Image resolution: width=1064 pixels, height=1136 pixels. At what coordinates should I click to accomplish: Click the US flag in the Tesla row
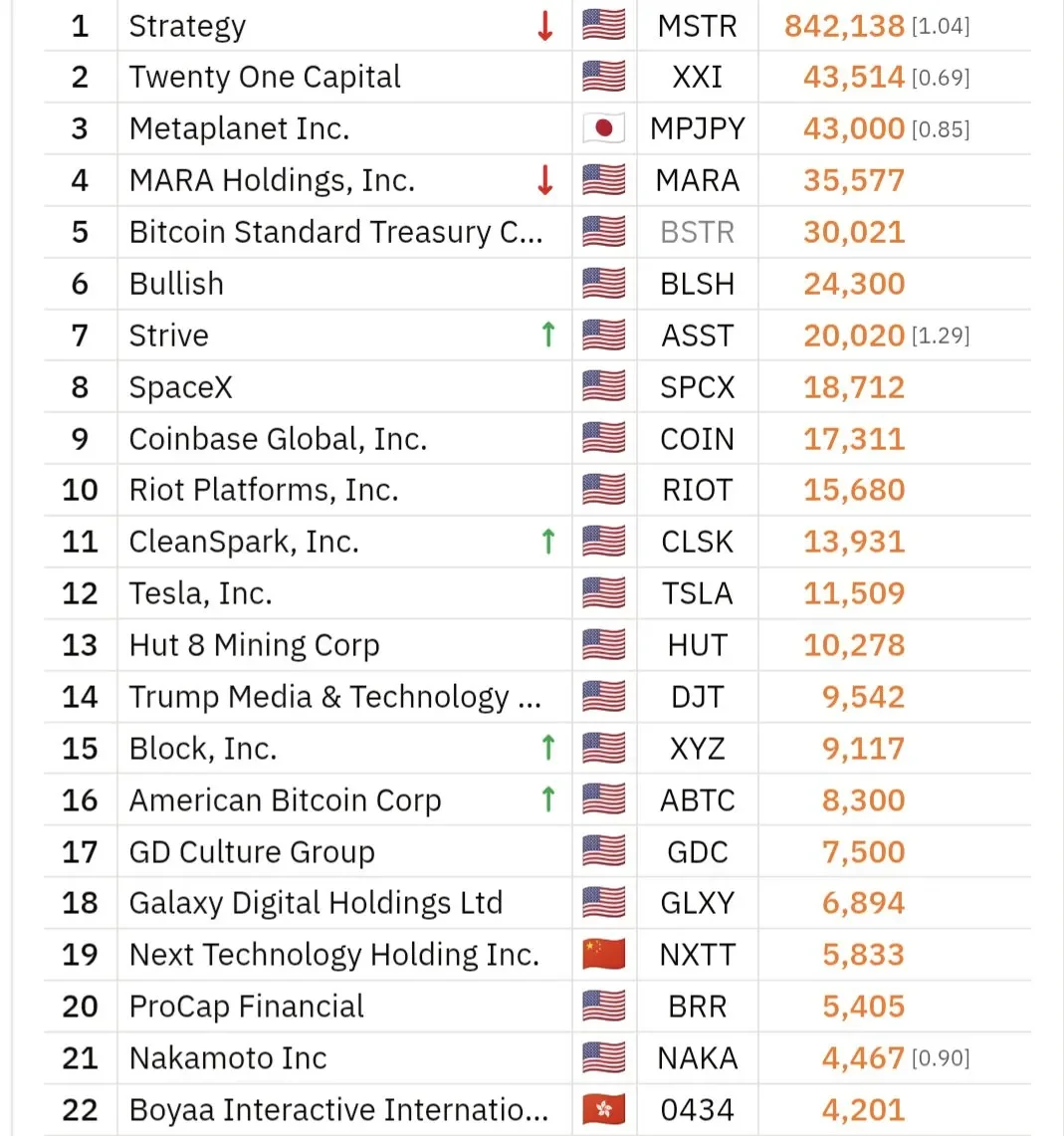(x=603, y=593)
